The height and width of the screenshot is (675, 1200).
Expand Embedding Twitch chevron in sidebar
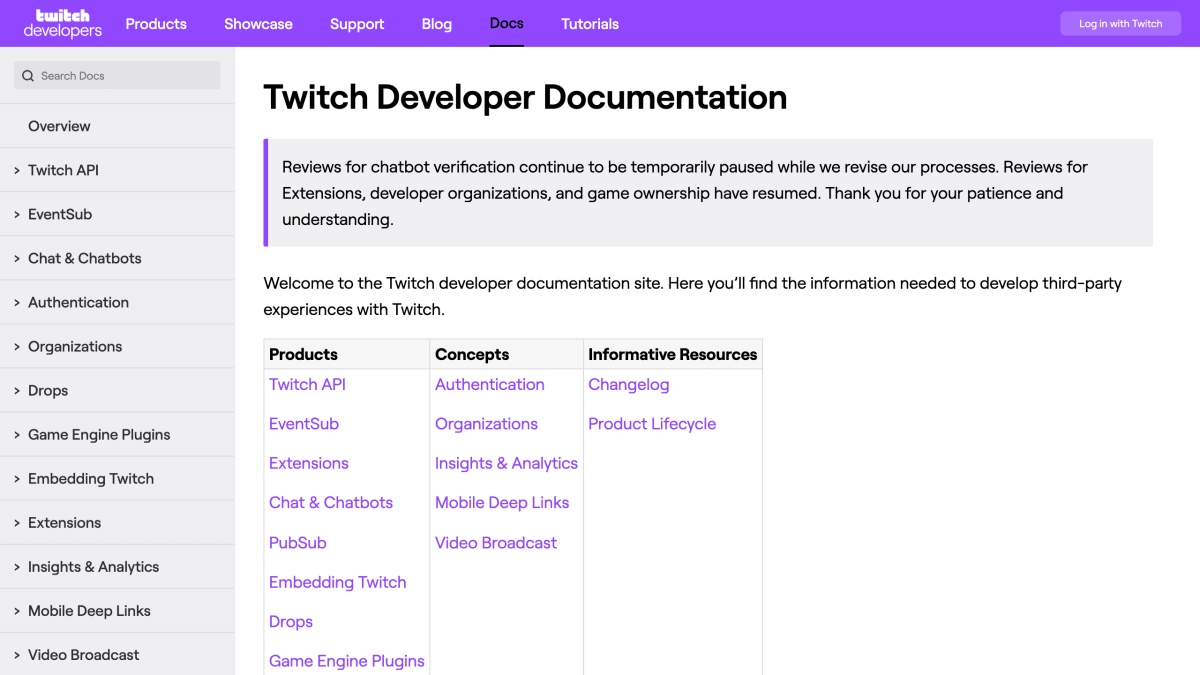pos(17,478)
